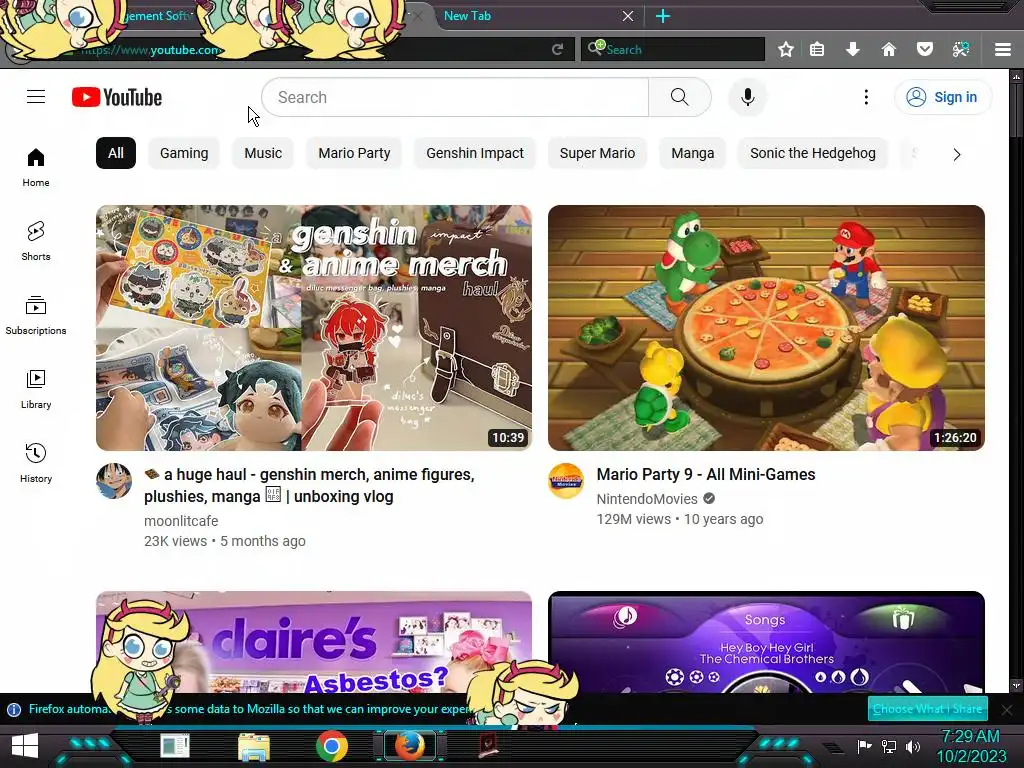
Task: Click the moonlitcafe channel avatar
Action: tap(114, 481)
